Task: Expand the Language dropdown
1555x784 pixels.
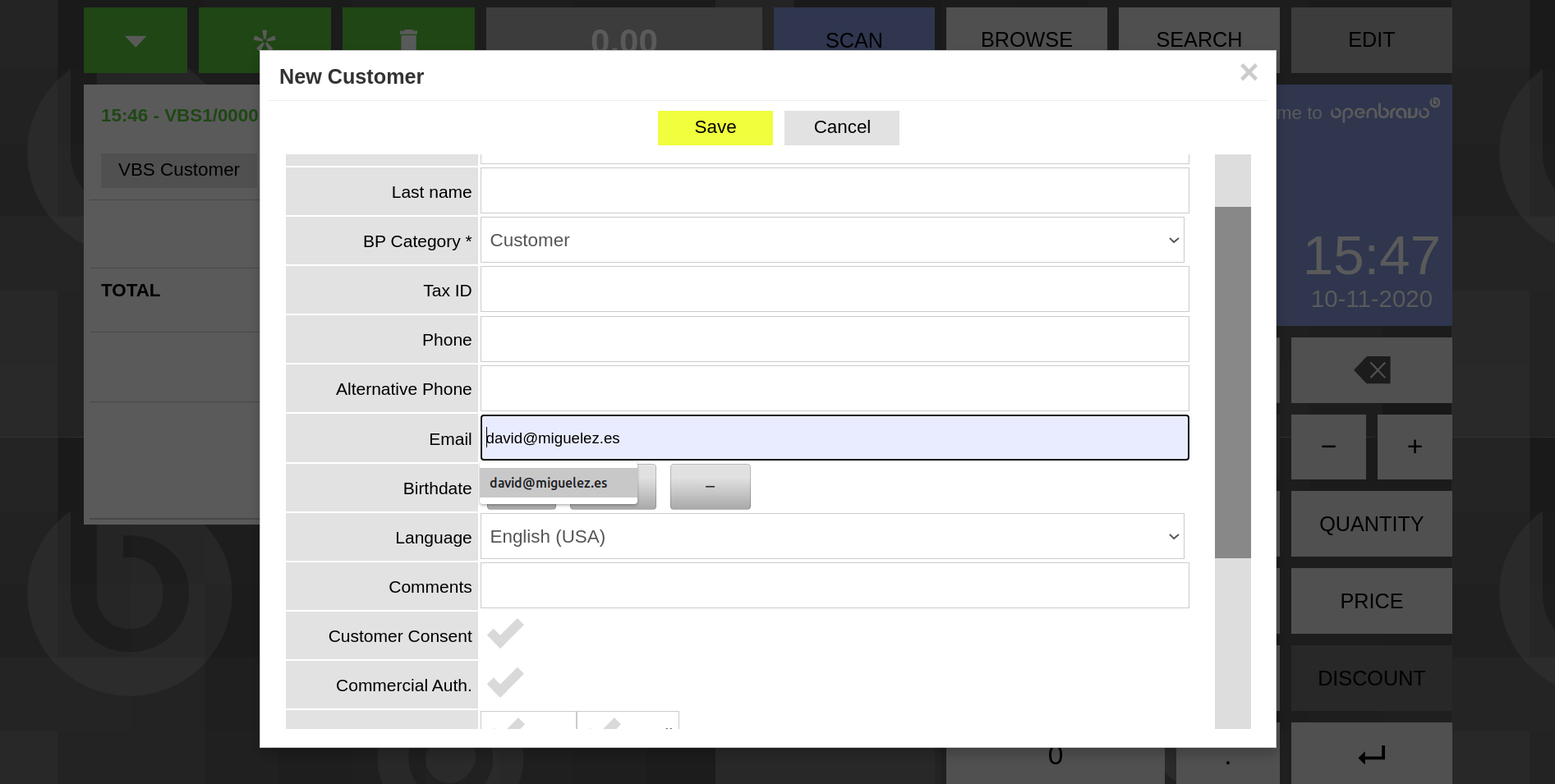Action: pos(832,537)
